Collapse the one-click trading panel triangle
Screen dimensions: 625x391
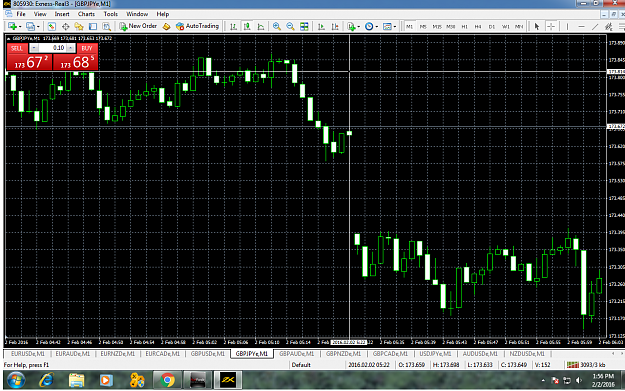pos(8,39)
